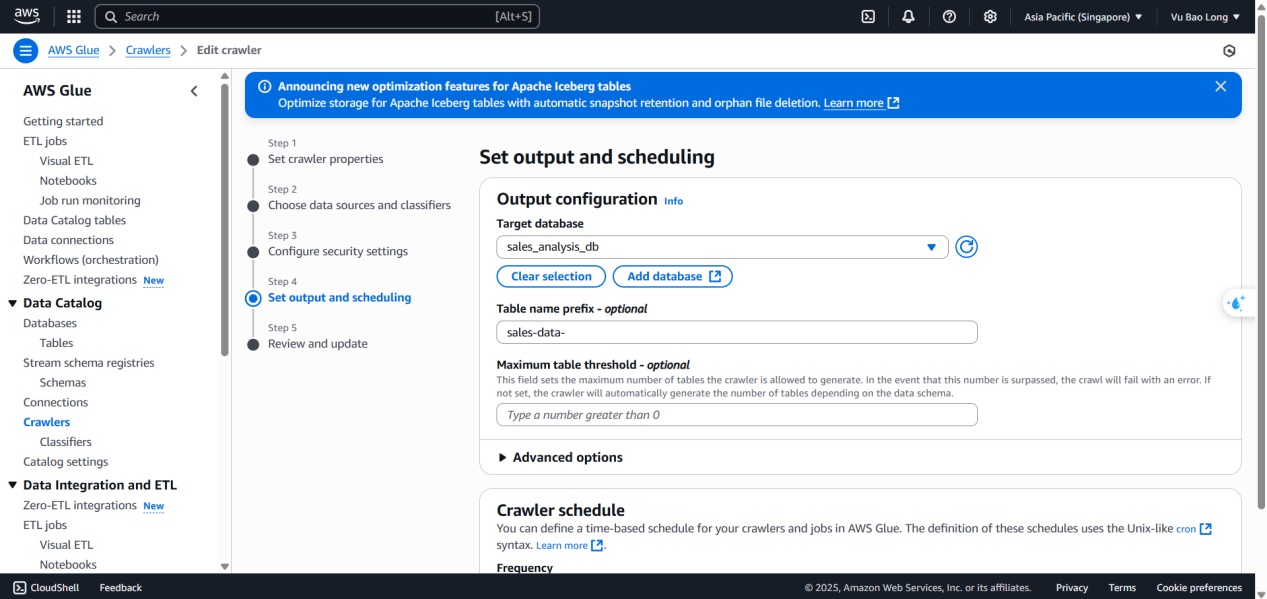Open the Info link beside Output configuration
This screenshot has width=1267, height=599.
tap(674, 201)
